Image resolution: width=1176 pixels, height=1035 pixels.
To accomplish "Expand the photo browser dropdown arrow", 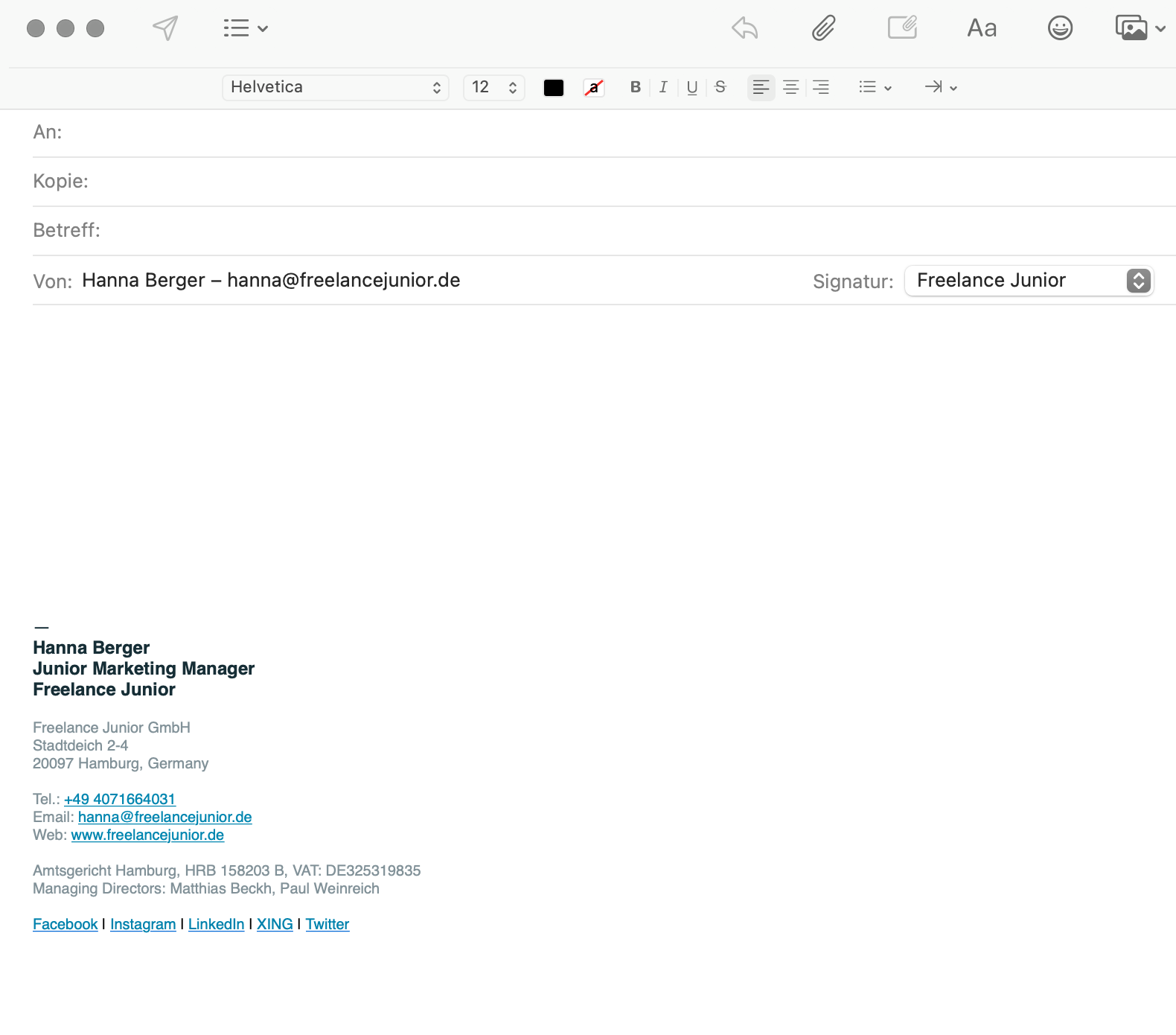I will pyautogui.click(x=1160, y=29).
